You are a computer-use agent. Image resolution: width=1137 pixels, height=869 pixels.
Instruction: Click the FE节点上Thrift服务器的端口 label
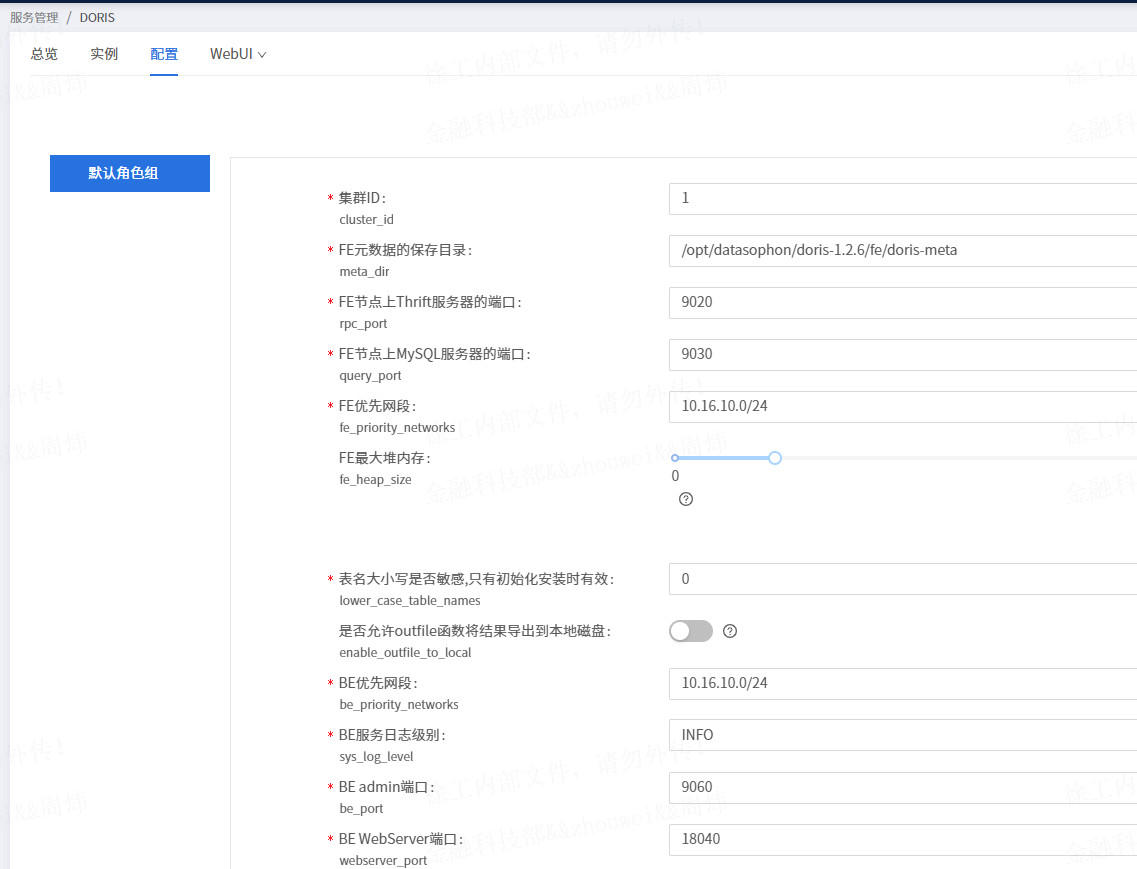(x=430, y=302)
